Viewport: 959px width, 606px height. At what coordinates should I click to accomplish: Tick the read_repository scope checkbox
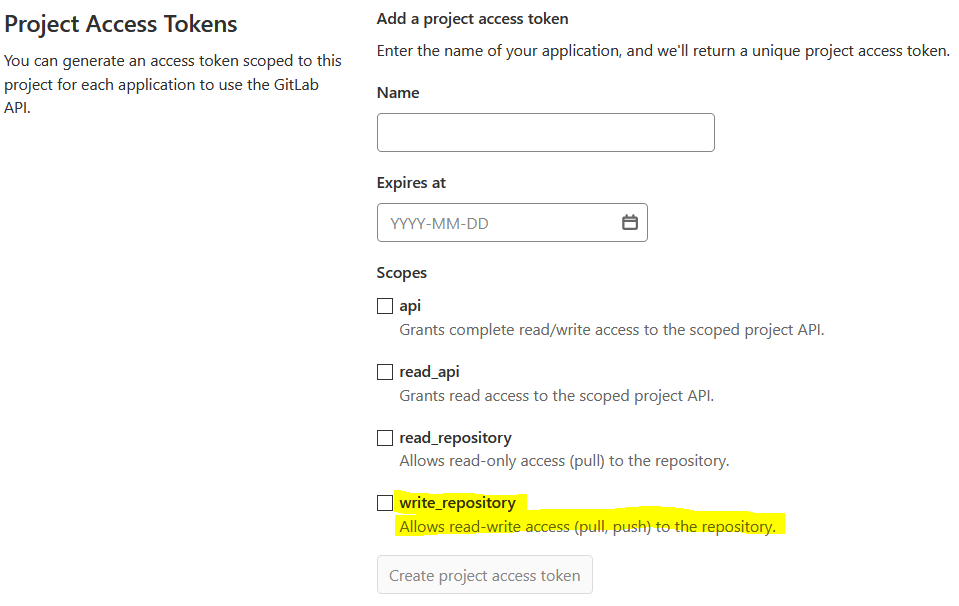[385, 438]
